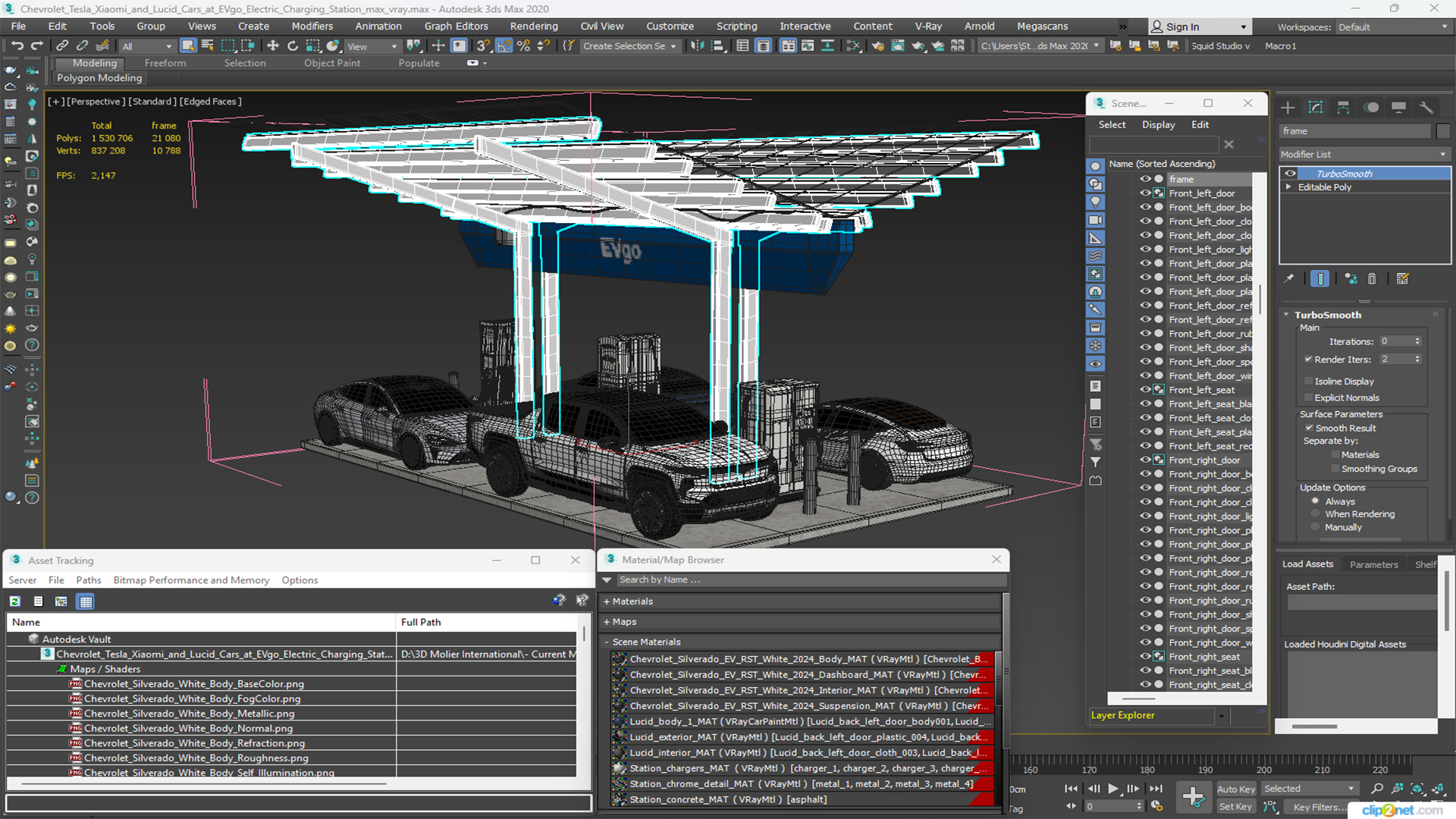This screenshot has width=1456, height=819.
Task: Open Time Configuration clock icon
Action: point(1156,806)
